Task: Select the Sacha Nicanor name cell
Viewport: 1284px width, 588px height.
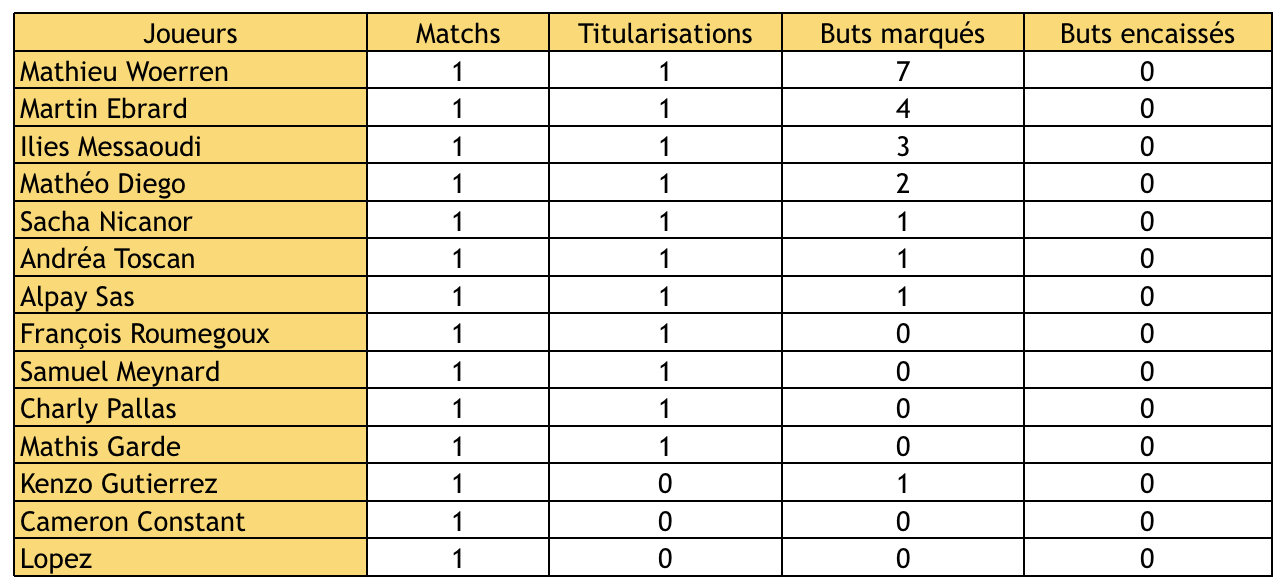Action: point(107,222)
